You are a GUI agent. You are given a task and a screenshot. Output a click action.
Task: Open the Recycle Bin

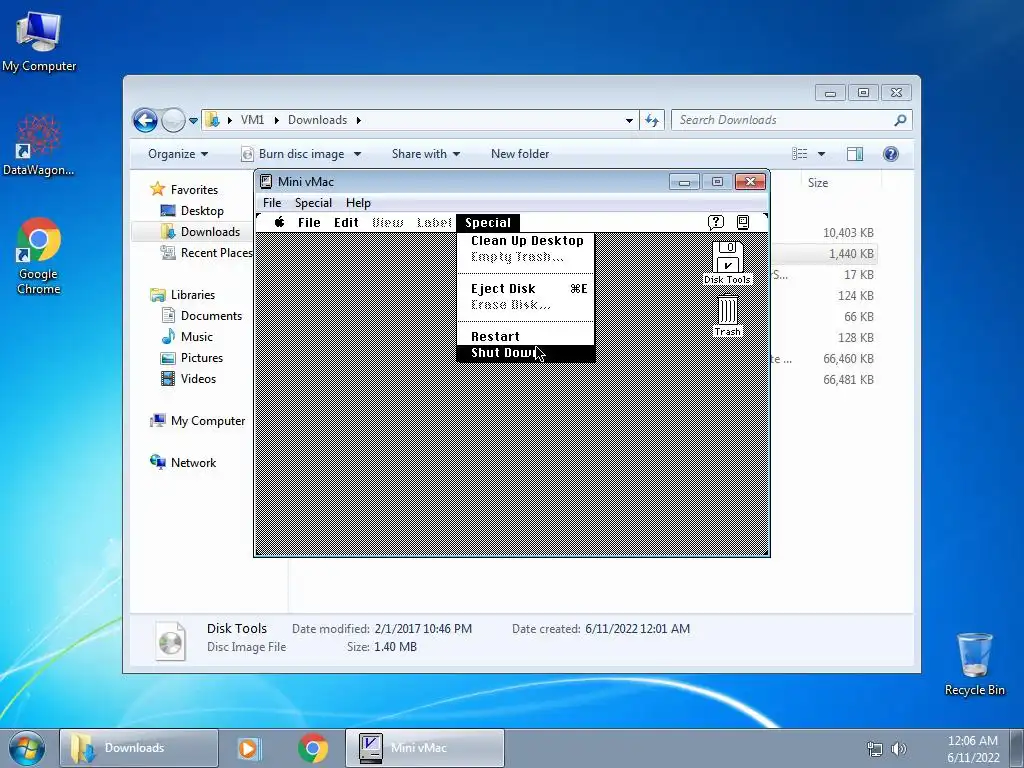[974, 664]
